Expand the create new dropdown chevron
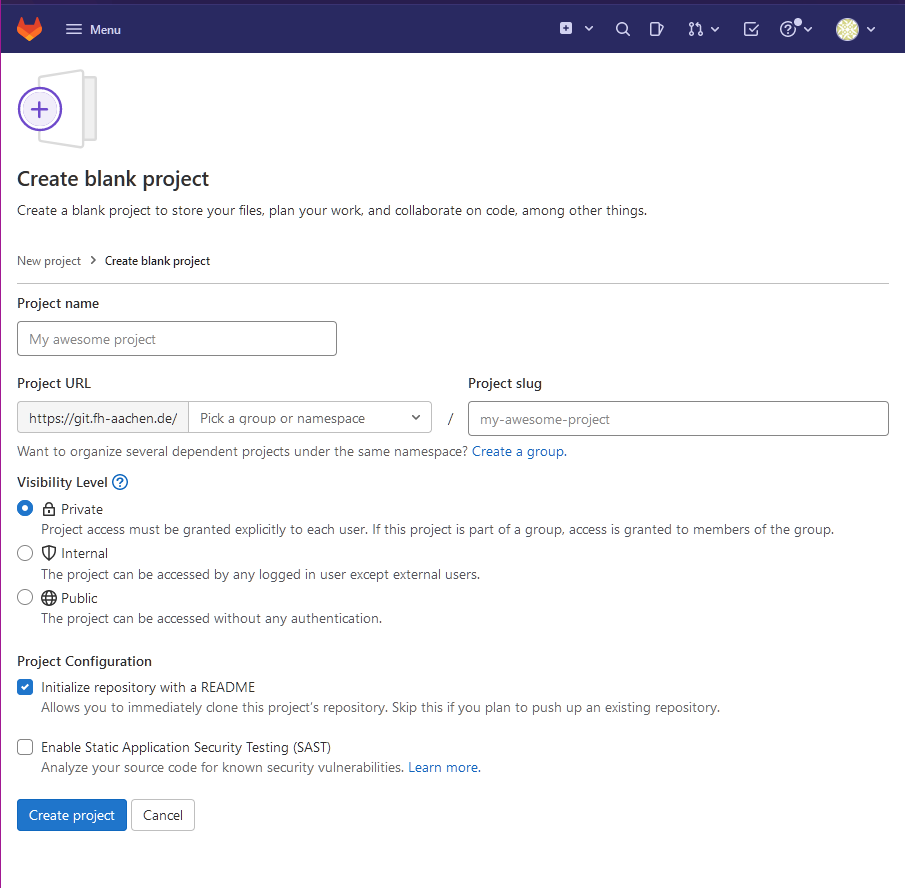The image size is (905, 888). tap(588, 29)
